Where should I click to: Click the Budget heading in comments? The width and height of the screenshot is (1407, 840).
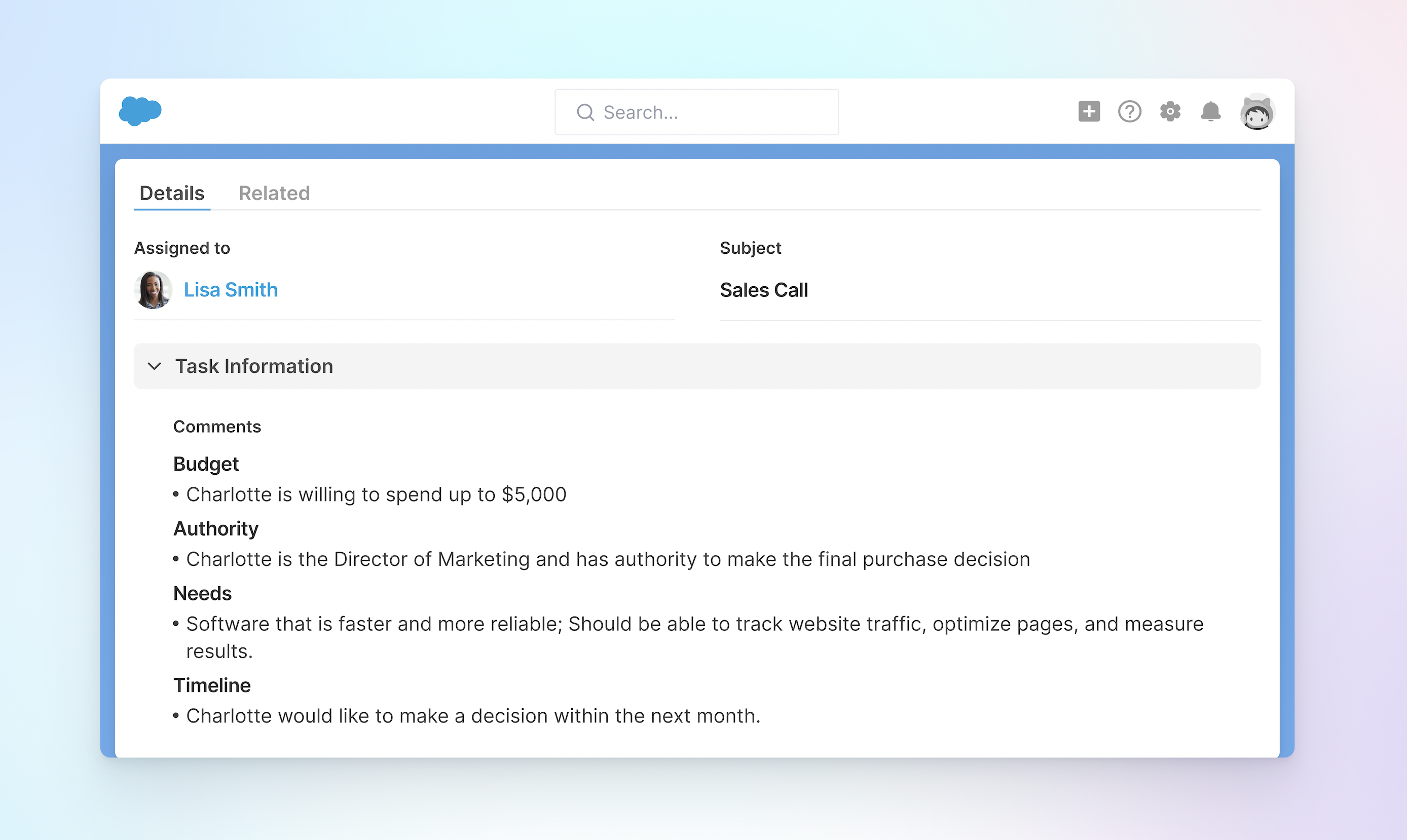(x=206, y=464)
